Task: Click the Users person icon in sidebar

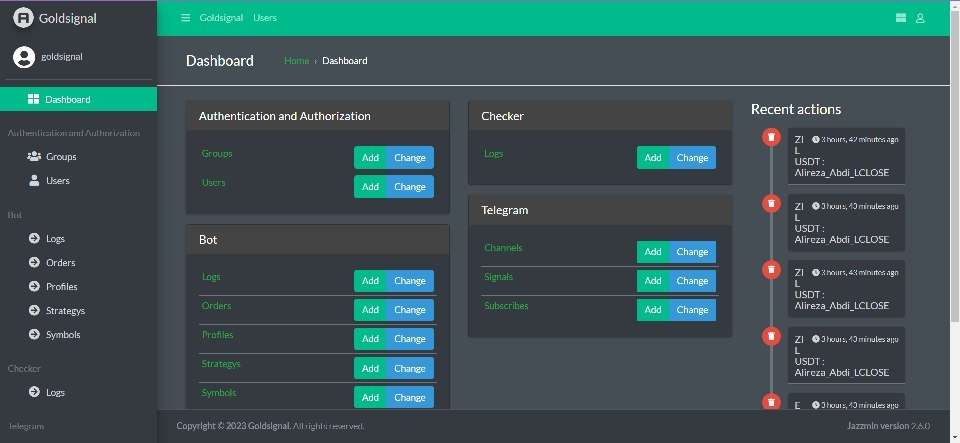Action: (34, 181)
